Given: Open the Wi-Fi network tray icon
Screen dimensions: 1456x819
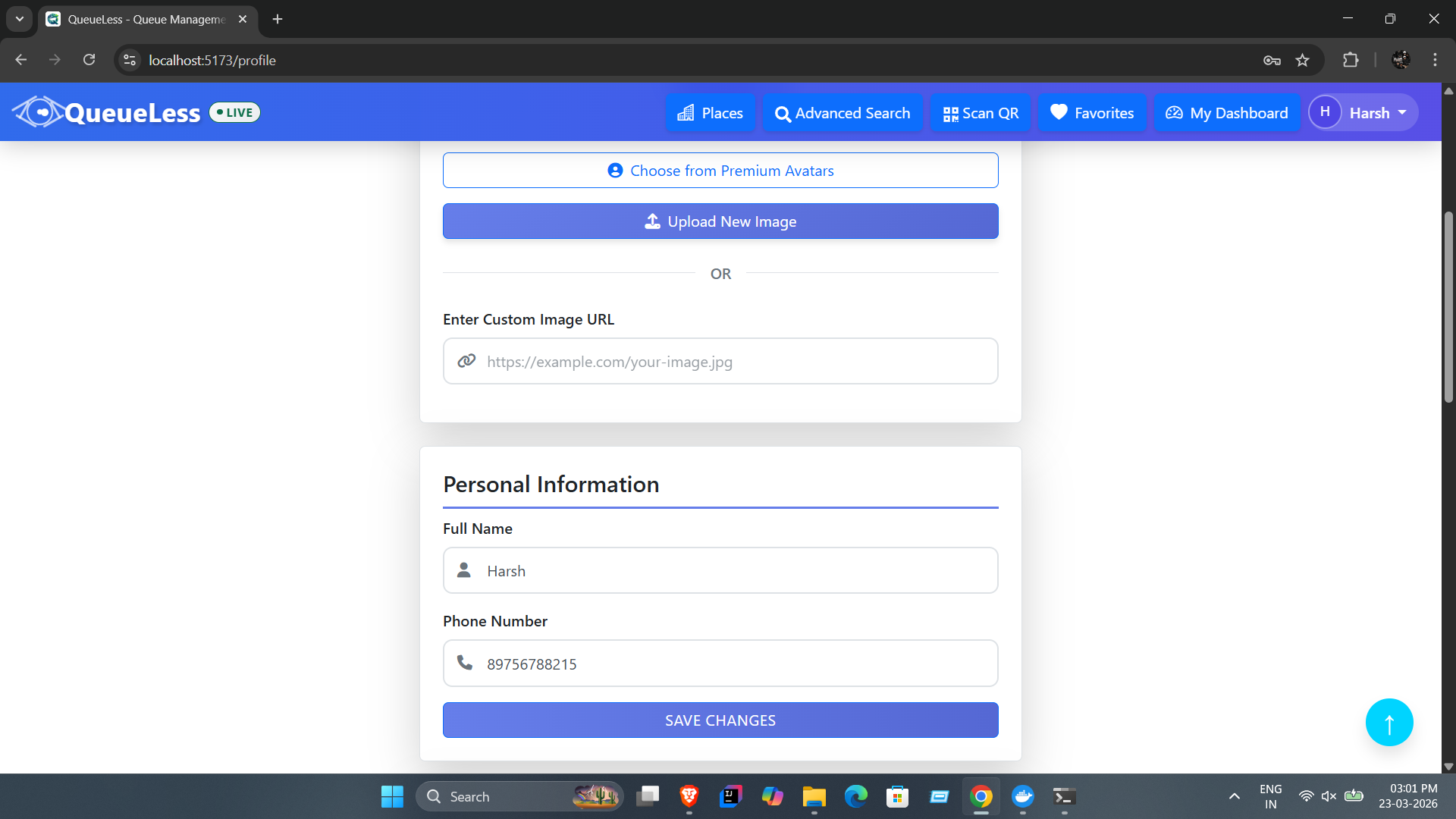Looking at the screenshot, I should pos(1306,796).
